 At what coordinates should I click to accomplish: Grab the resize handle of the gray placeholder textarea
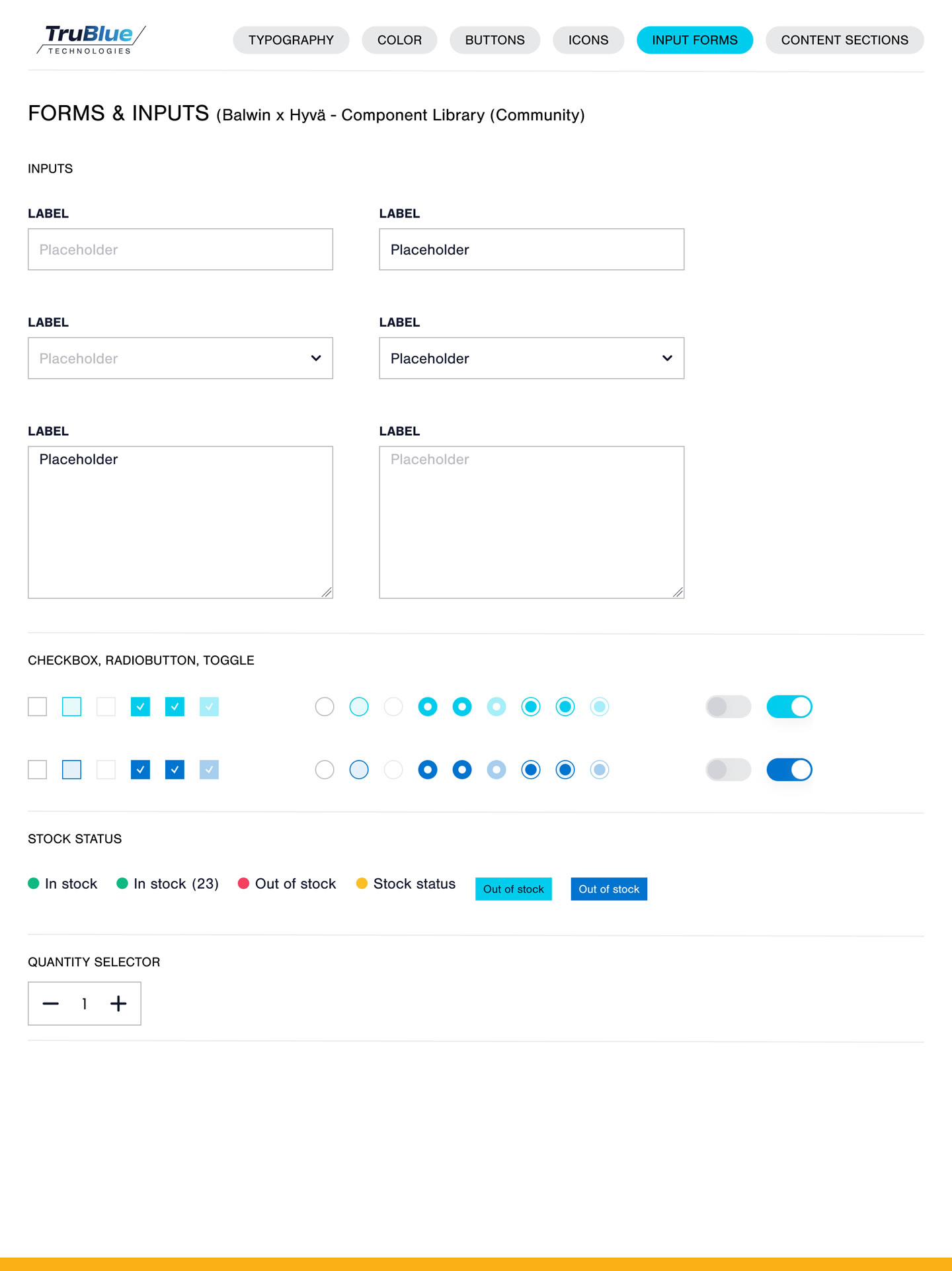pos(678,593)
